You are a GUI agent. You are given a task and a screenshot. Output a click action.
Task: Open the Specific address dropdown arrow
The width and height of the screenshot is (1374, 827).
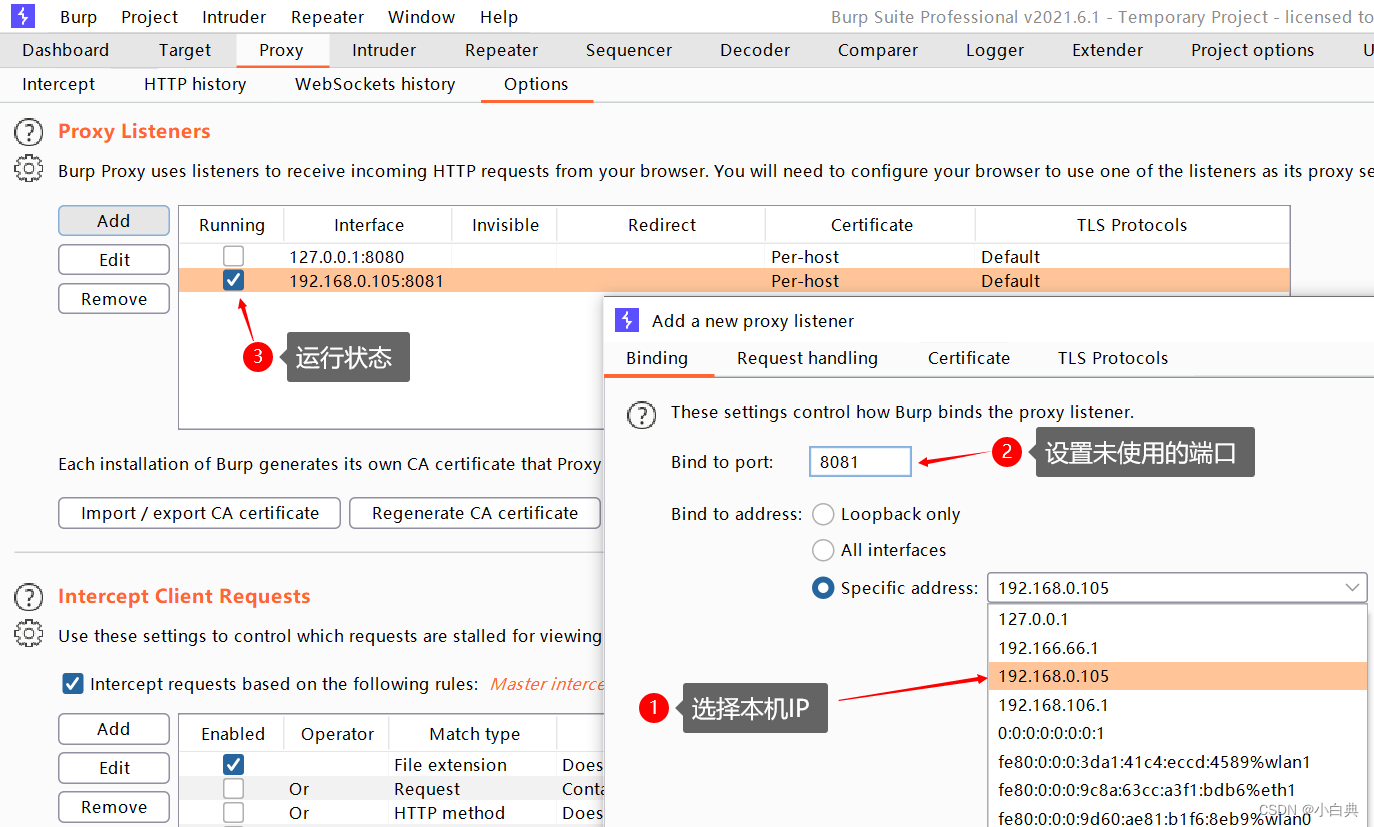pyautogui.click(x=1352, y=588)
